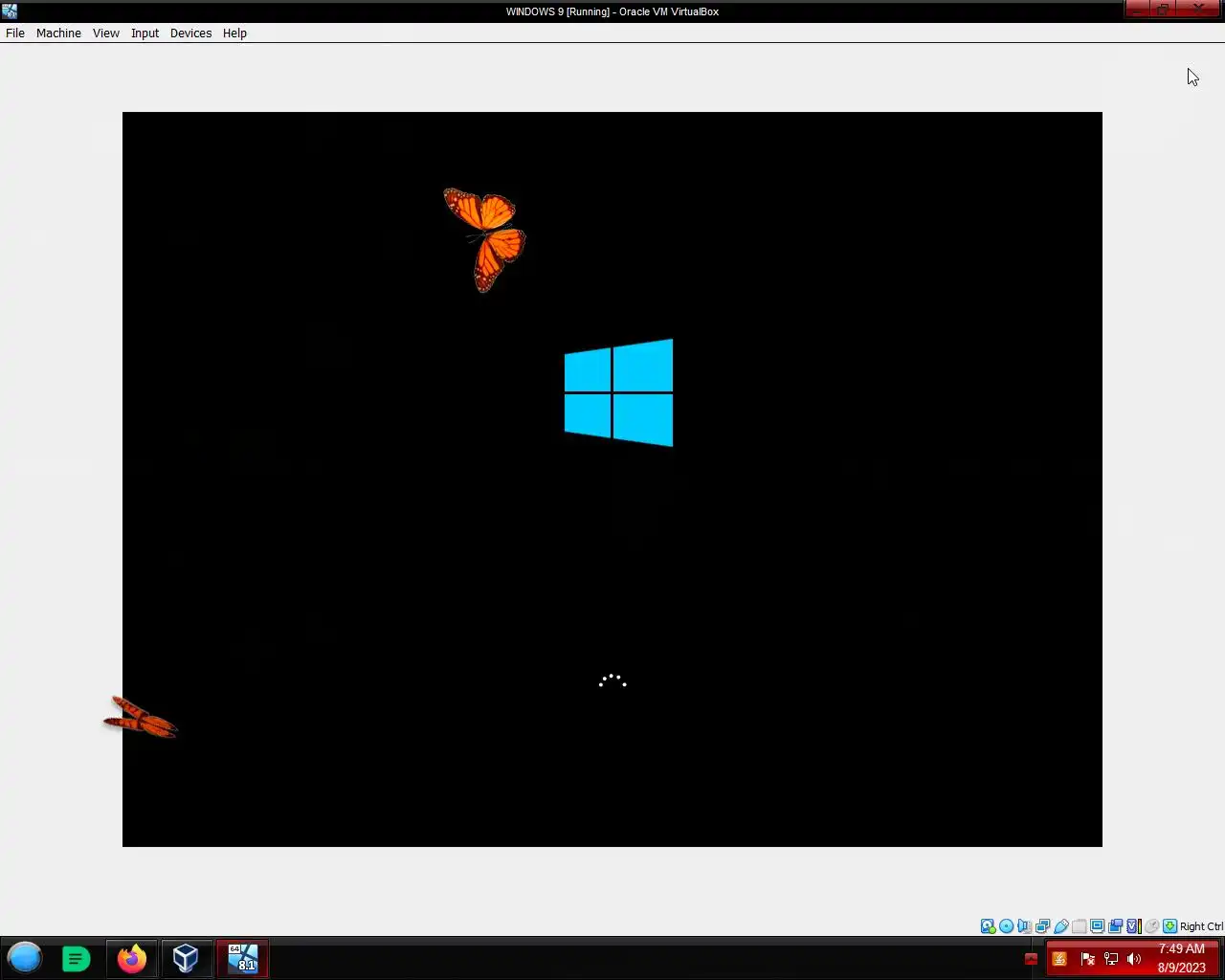Viewport: 1225px width, 980px height.
Task: Restore down the VirtualBox window
Action: tap(1163, 9)
